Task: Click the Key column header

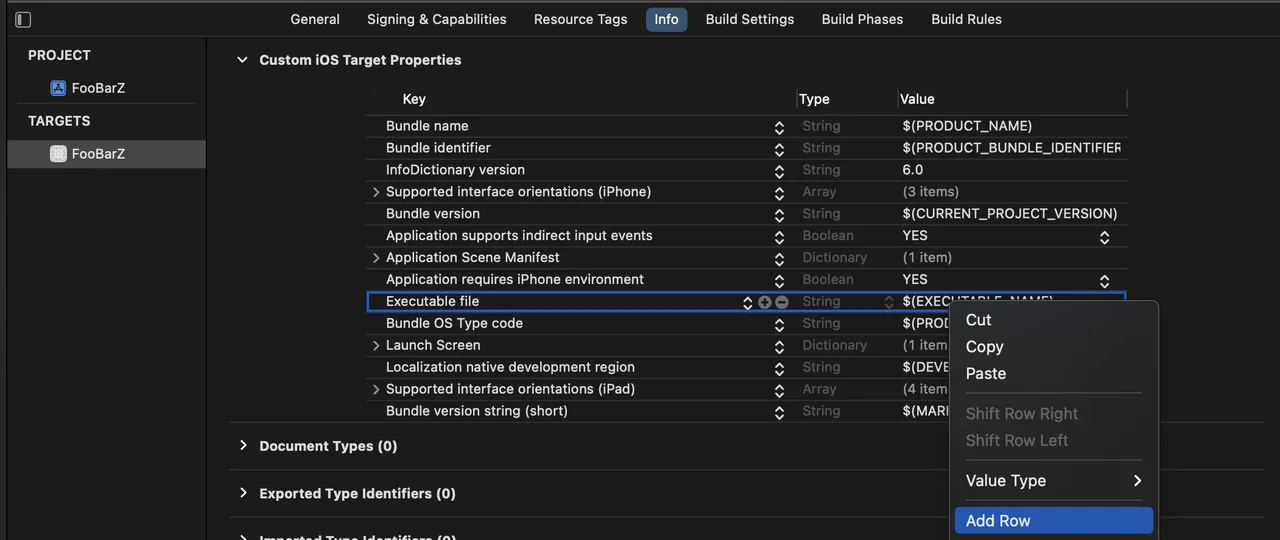Action: (x=414, y=99)
